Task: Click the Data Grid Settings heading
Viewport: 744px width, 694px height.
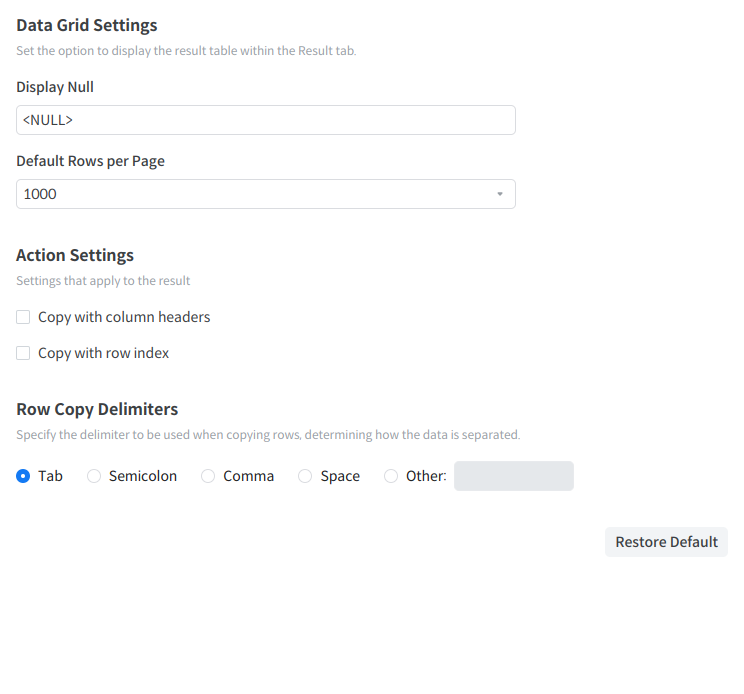Action: (x=87, y=25)
